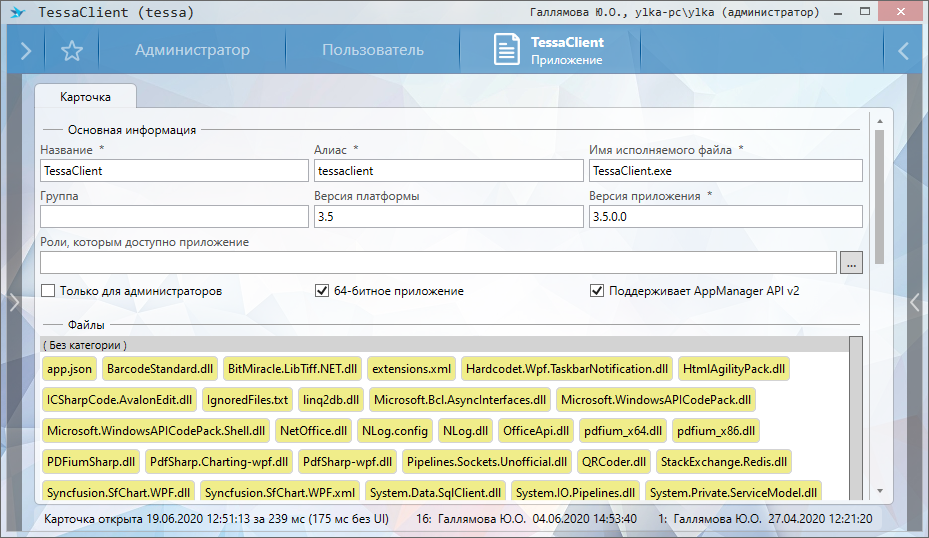The image size is (929, 538).
Task: Click the TessaClient document card icon
Action: click(x=508, y=51)
